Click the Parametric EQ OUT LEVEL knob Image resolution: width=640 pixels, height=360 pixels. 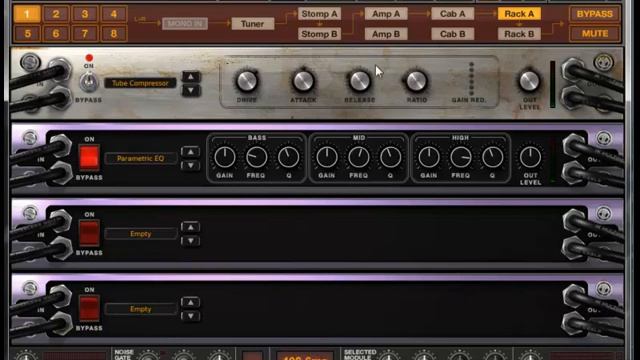[x=530, y=157]
